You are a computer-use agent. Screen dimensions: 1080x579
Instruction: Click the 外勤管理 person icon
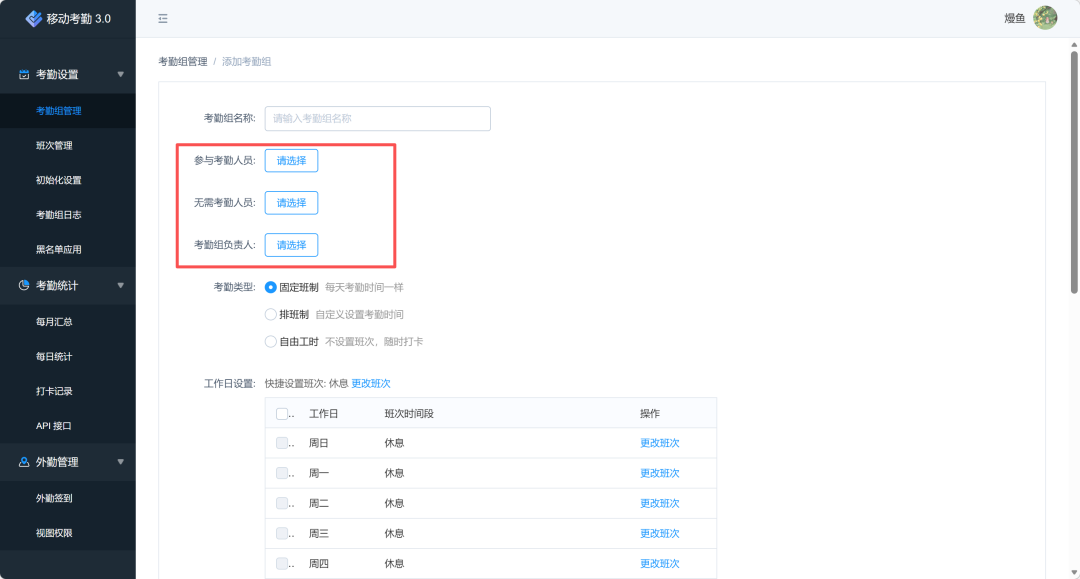tap(24, 462)
